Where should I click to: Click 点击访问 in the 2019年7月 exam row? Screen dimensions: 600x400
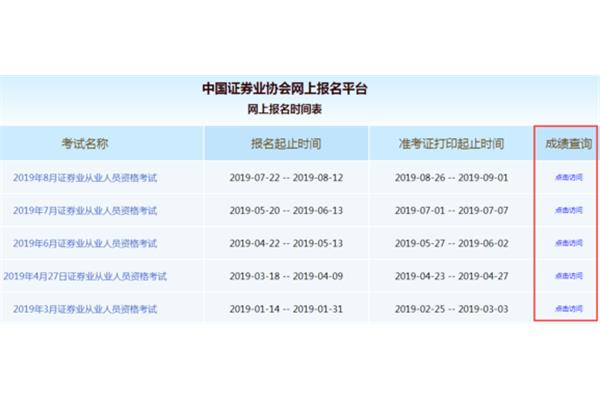(x=569, y=210)
